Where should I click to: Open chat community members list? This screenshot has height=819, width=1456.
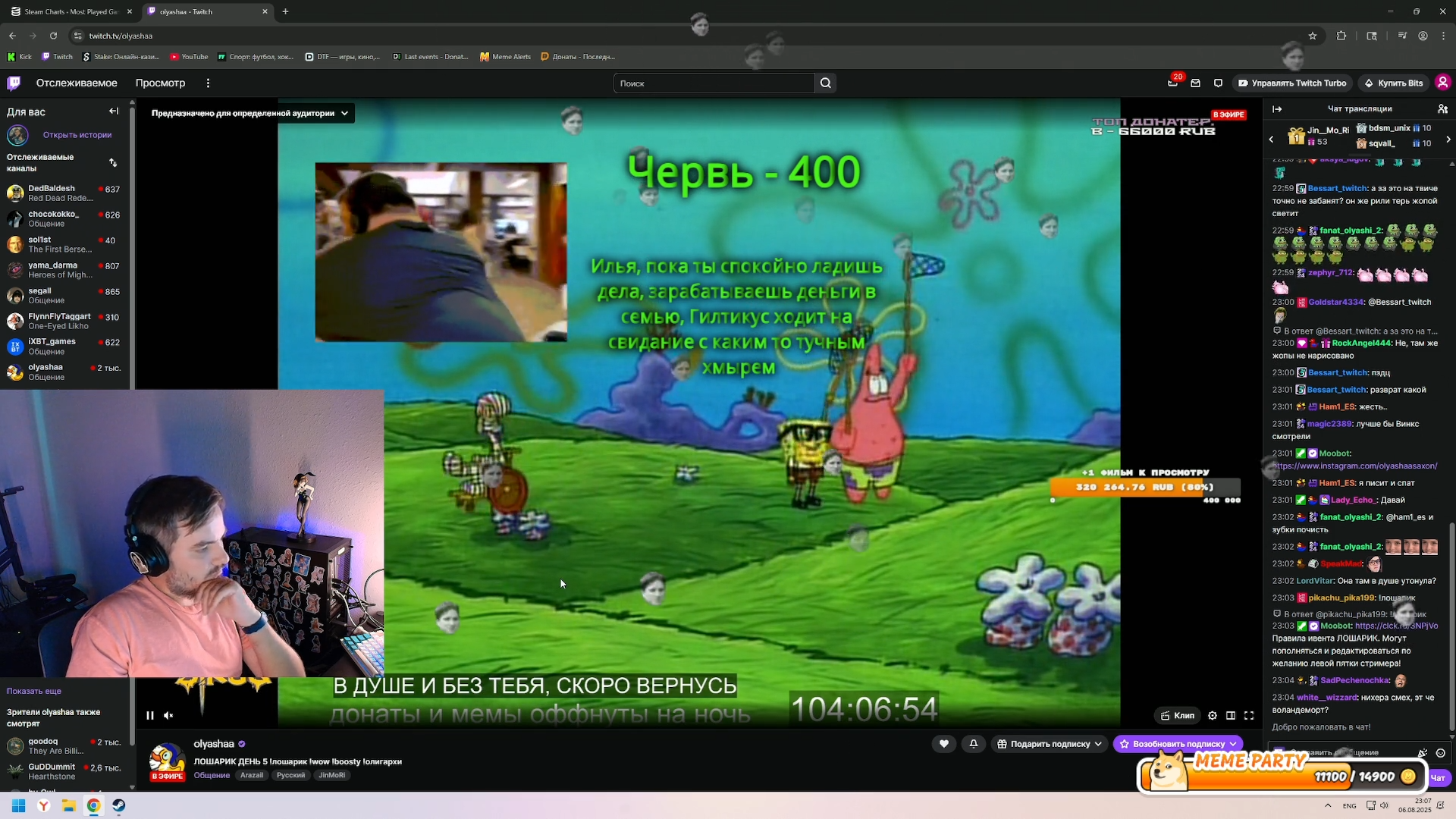point(1442,108)
